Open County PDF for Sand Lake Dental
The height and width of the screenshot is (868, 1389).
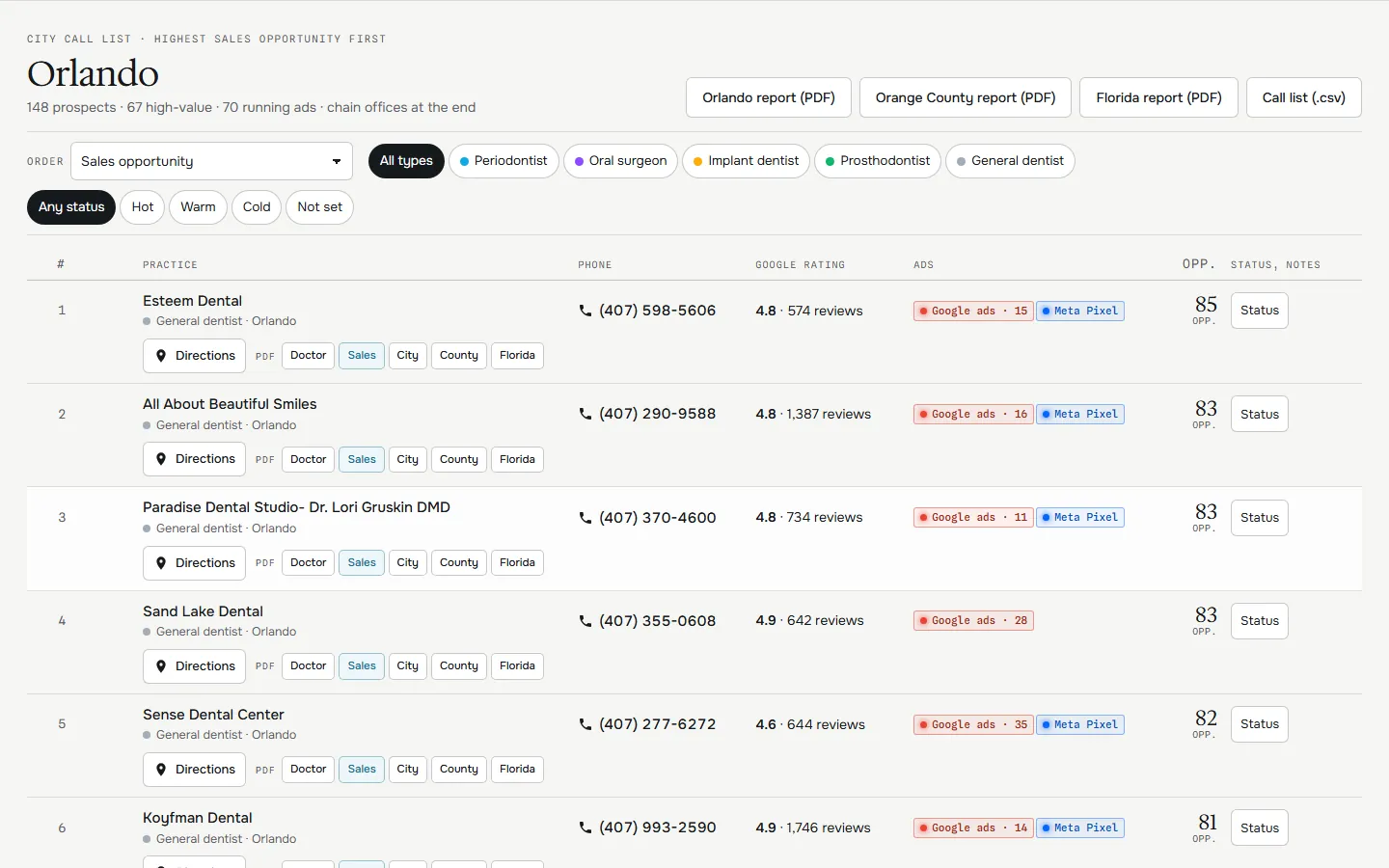[x=459, y=666]
